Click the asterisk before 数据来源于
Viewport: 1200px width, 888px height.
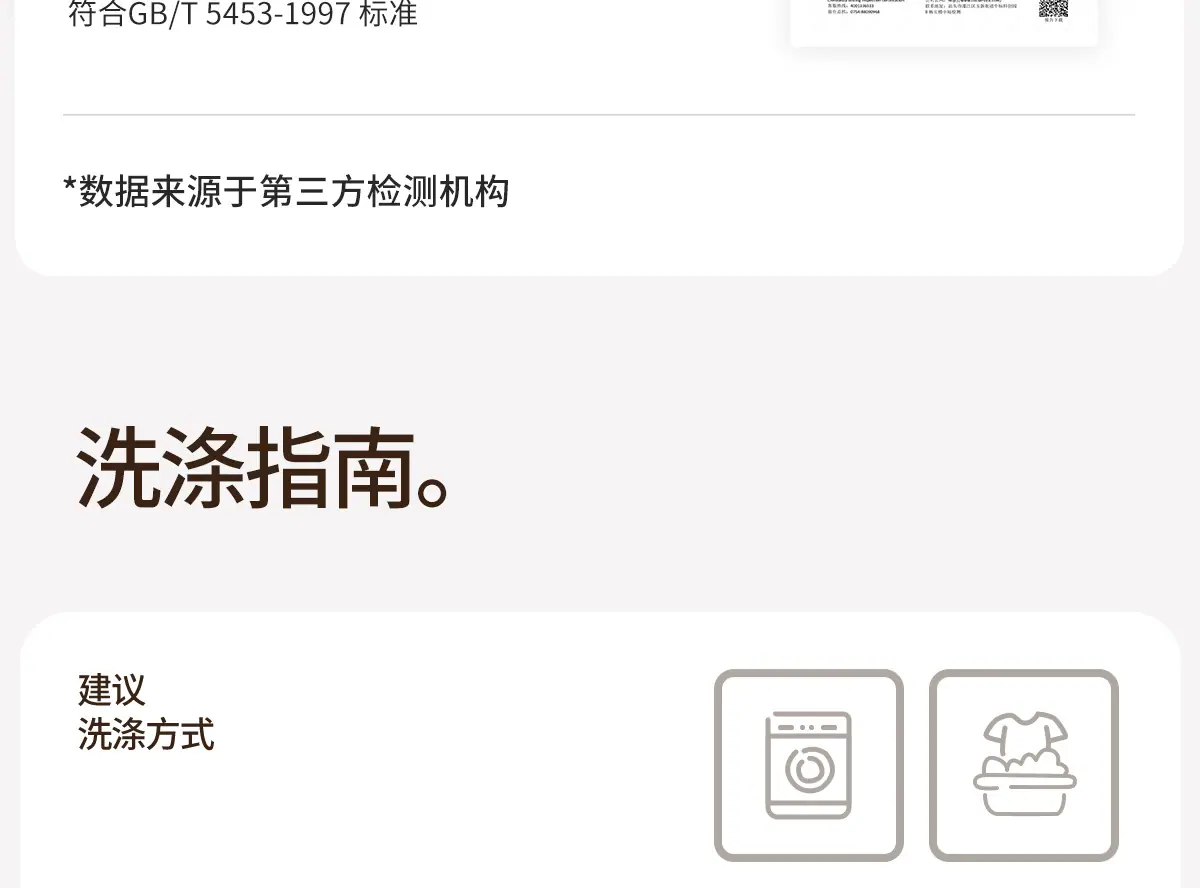70,183
